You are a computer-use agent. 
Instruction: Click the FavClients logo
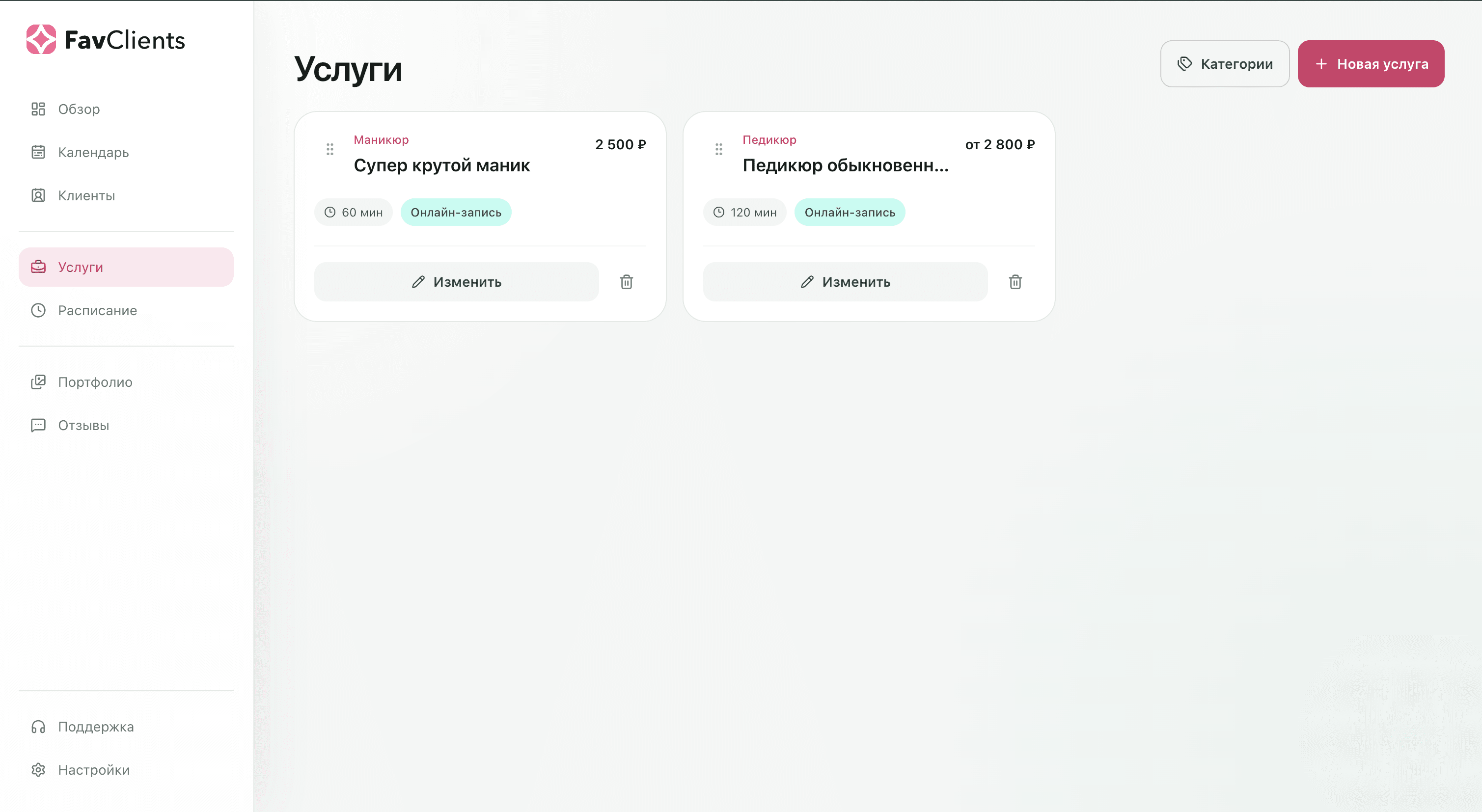tap(106, 40)
